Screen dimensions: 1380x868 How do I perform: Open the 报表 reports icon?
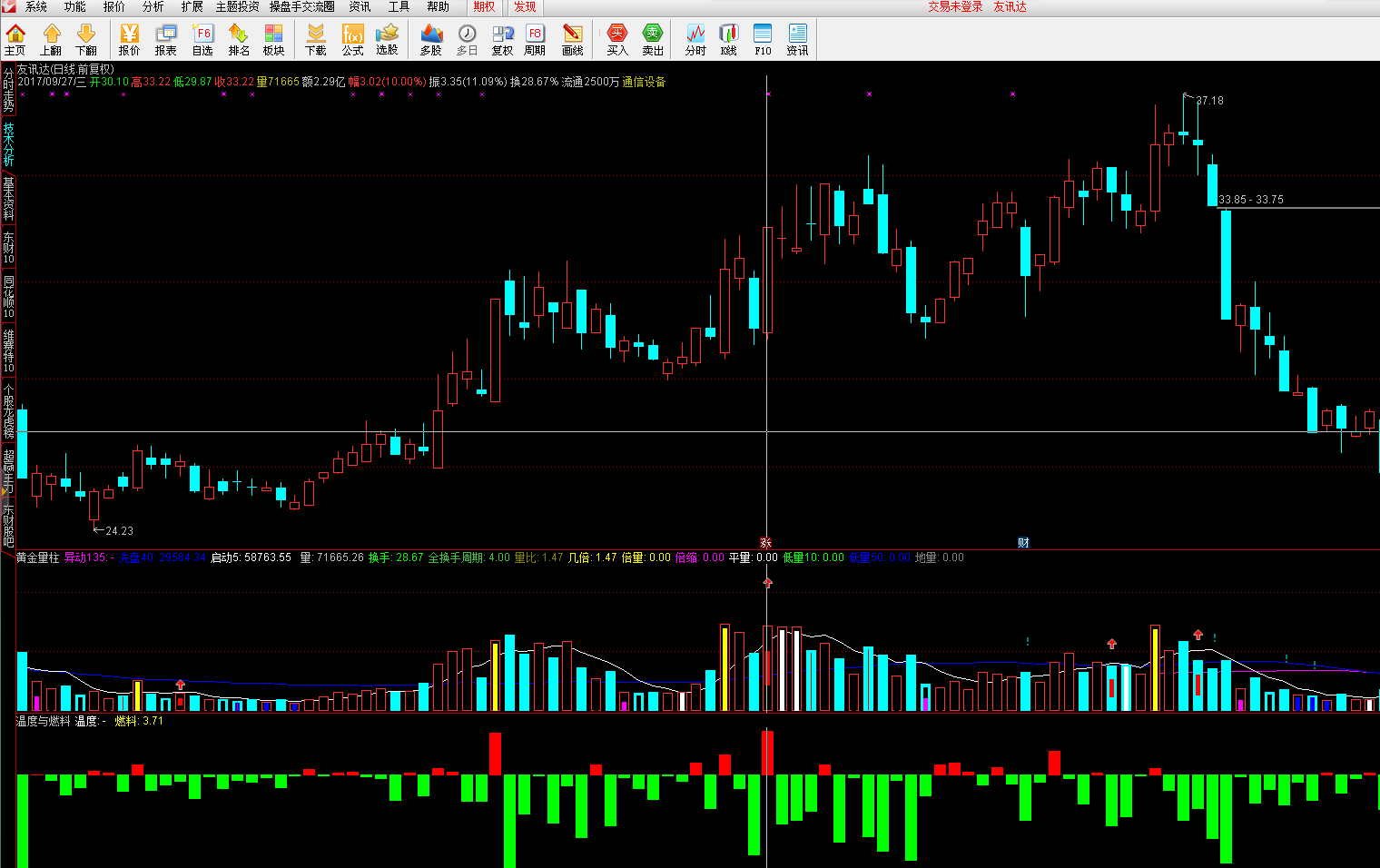(x=166, y=40)
